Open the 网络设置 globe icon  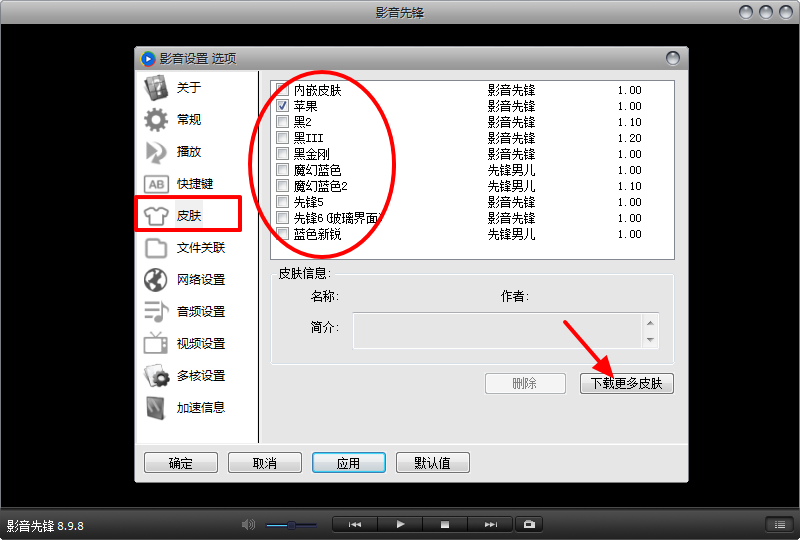156,280
